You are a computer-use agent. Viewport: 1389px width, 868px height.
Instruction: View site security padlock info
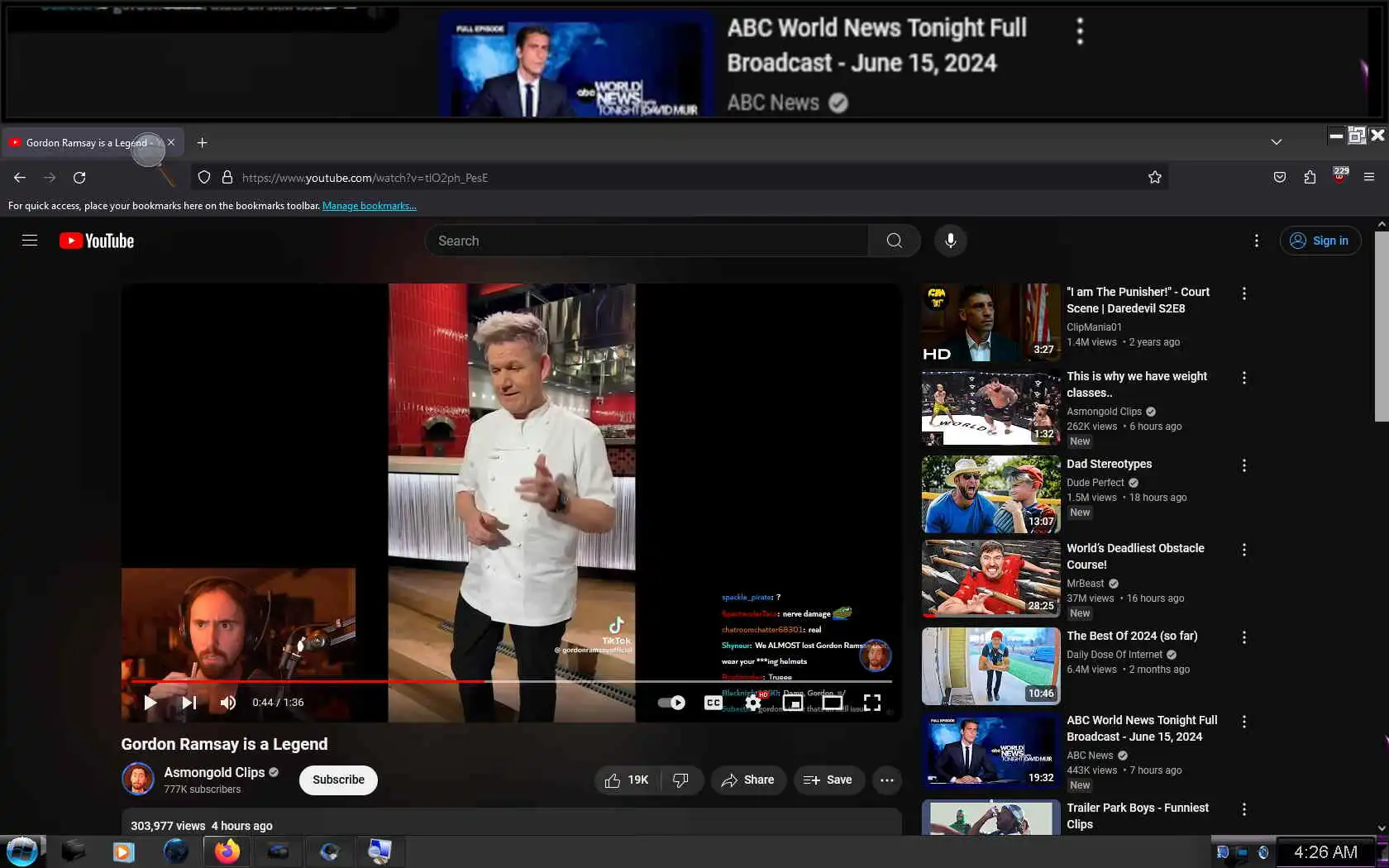click(x=227, y=178)
